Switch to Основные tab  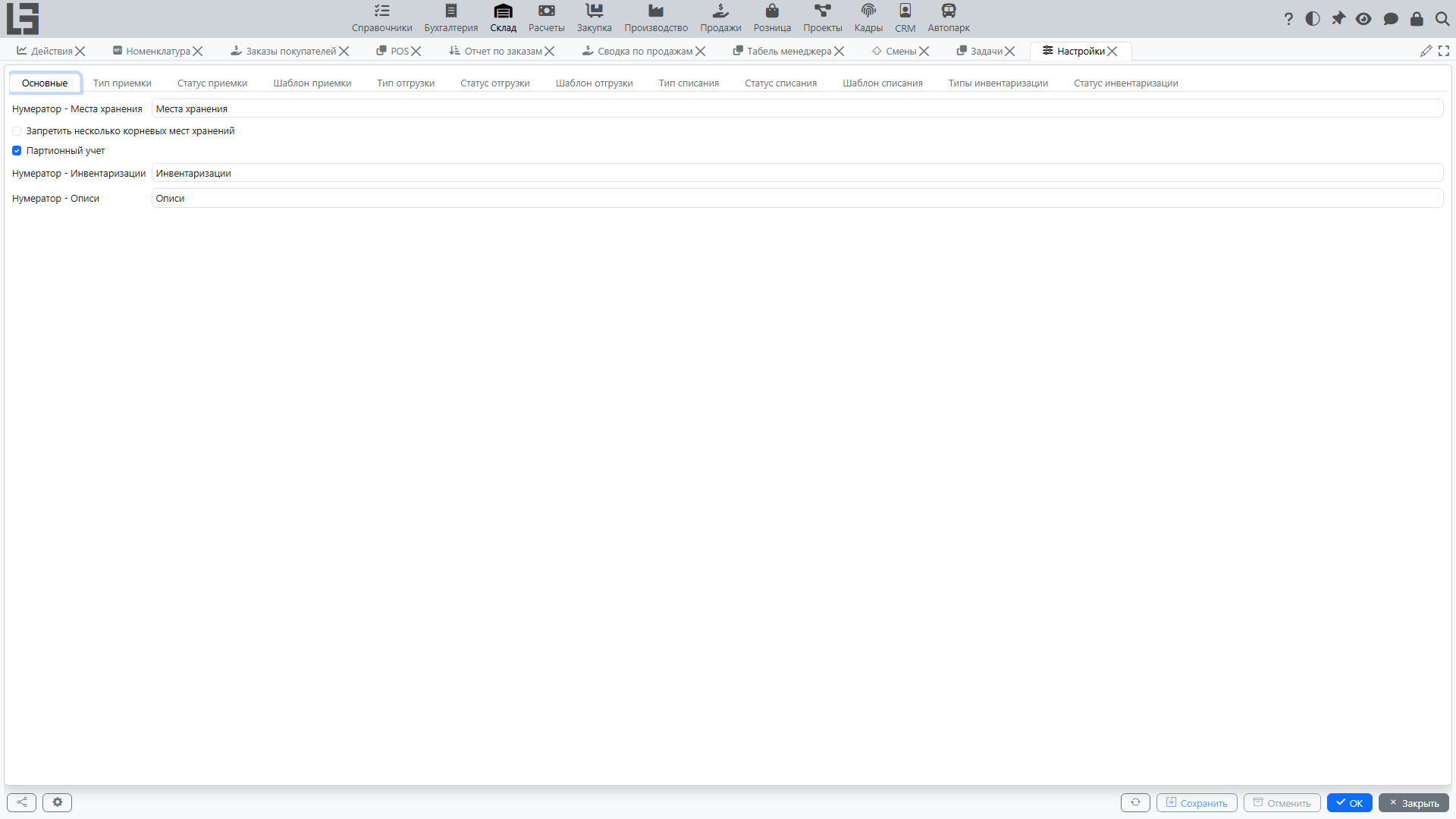(x=45, y=83)
